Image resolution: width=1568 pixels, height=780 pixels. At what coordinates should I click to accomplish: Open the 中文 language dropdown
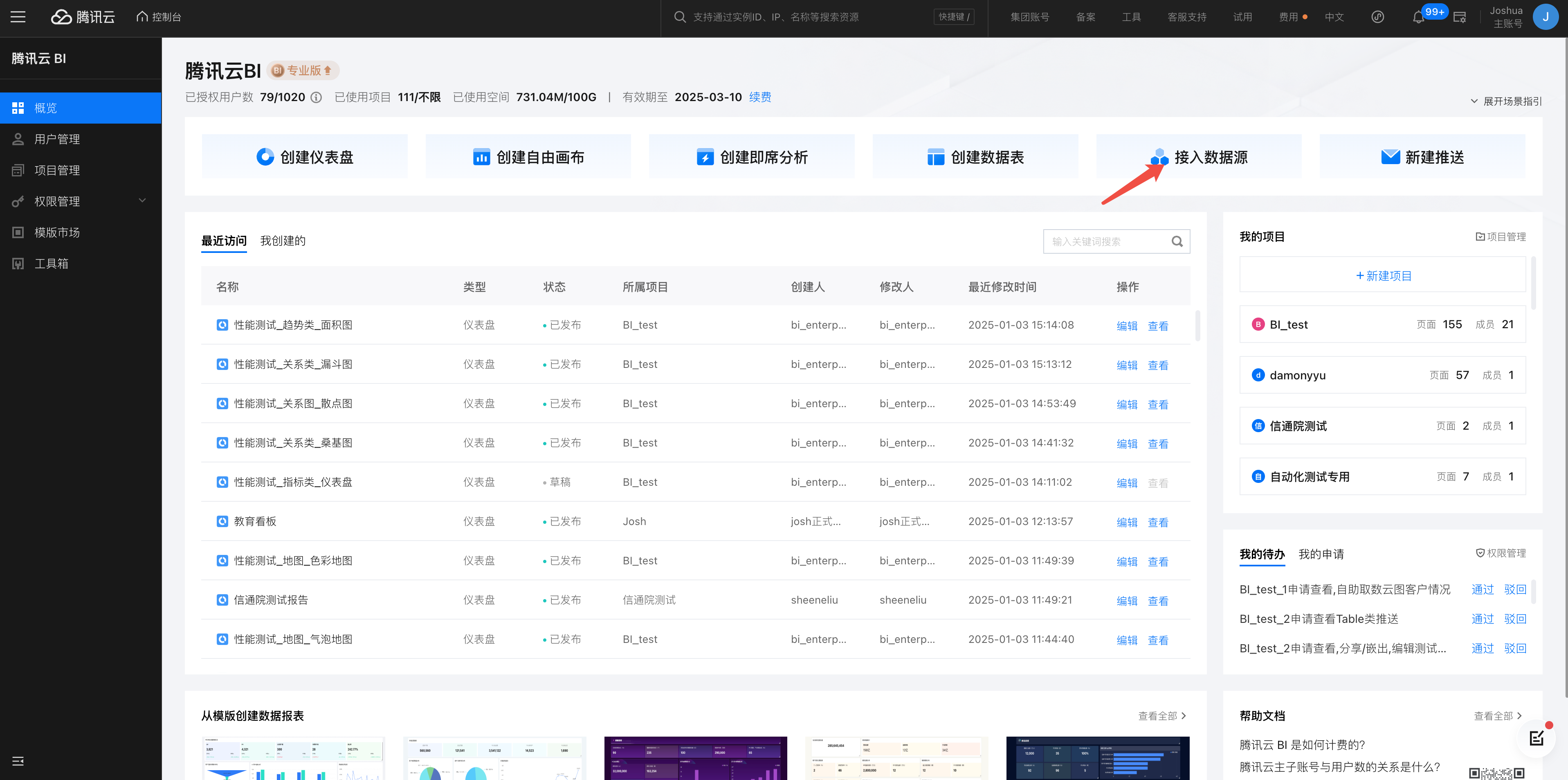coord(1334,17)
